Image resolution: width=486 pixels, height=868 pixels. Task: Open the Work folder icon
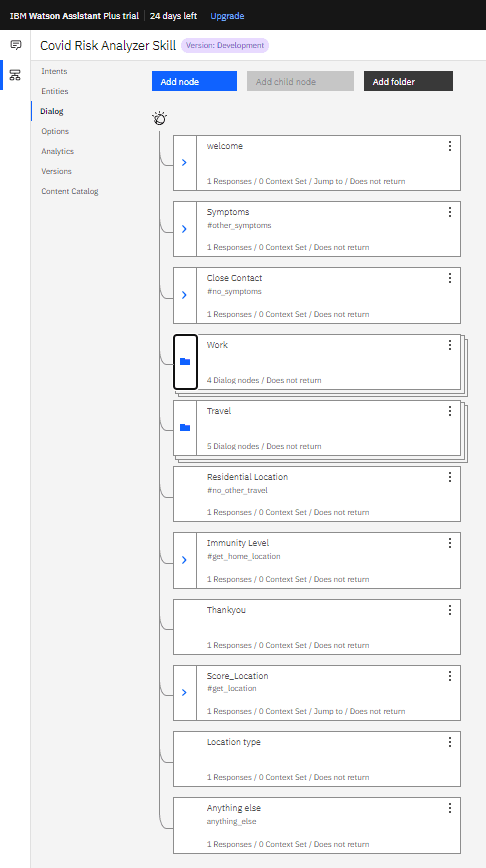[185, 361]
